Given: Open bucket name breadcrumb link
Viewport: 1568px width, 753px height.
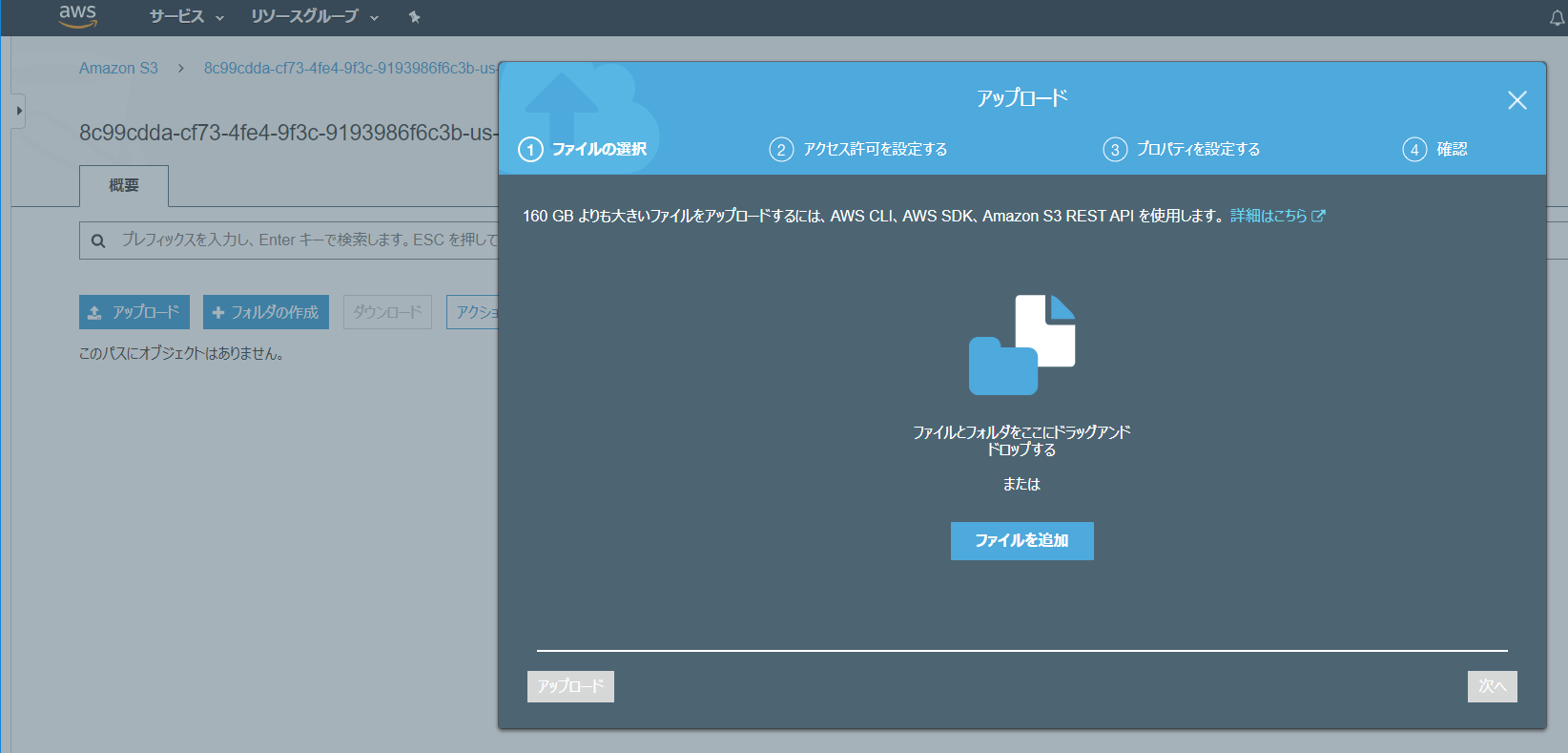Looking at the screenshot, I should 350,68.
